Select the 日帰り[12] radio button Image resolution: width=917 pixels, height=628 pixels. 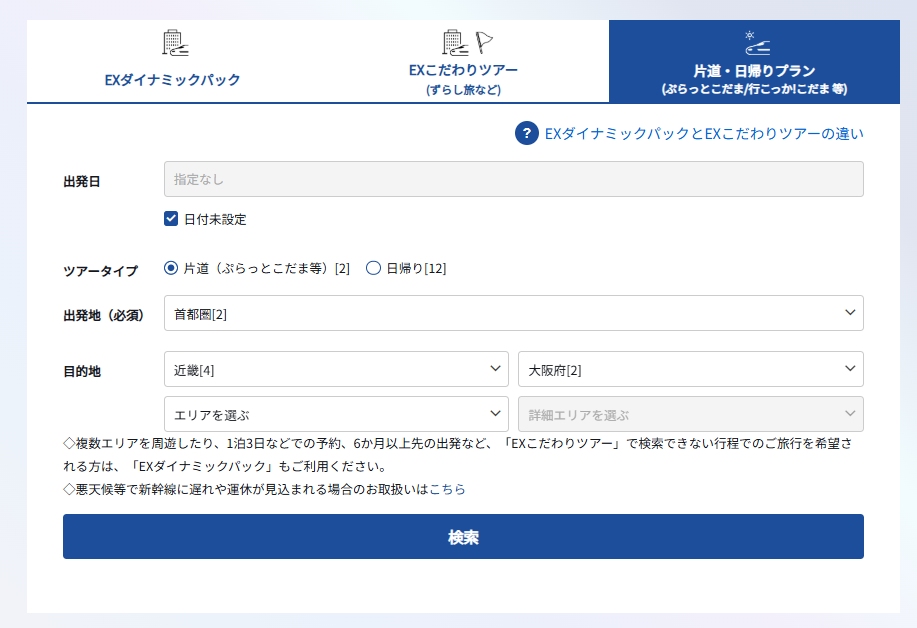pyautogui.click(x=373, y=268)
